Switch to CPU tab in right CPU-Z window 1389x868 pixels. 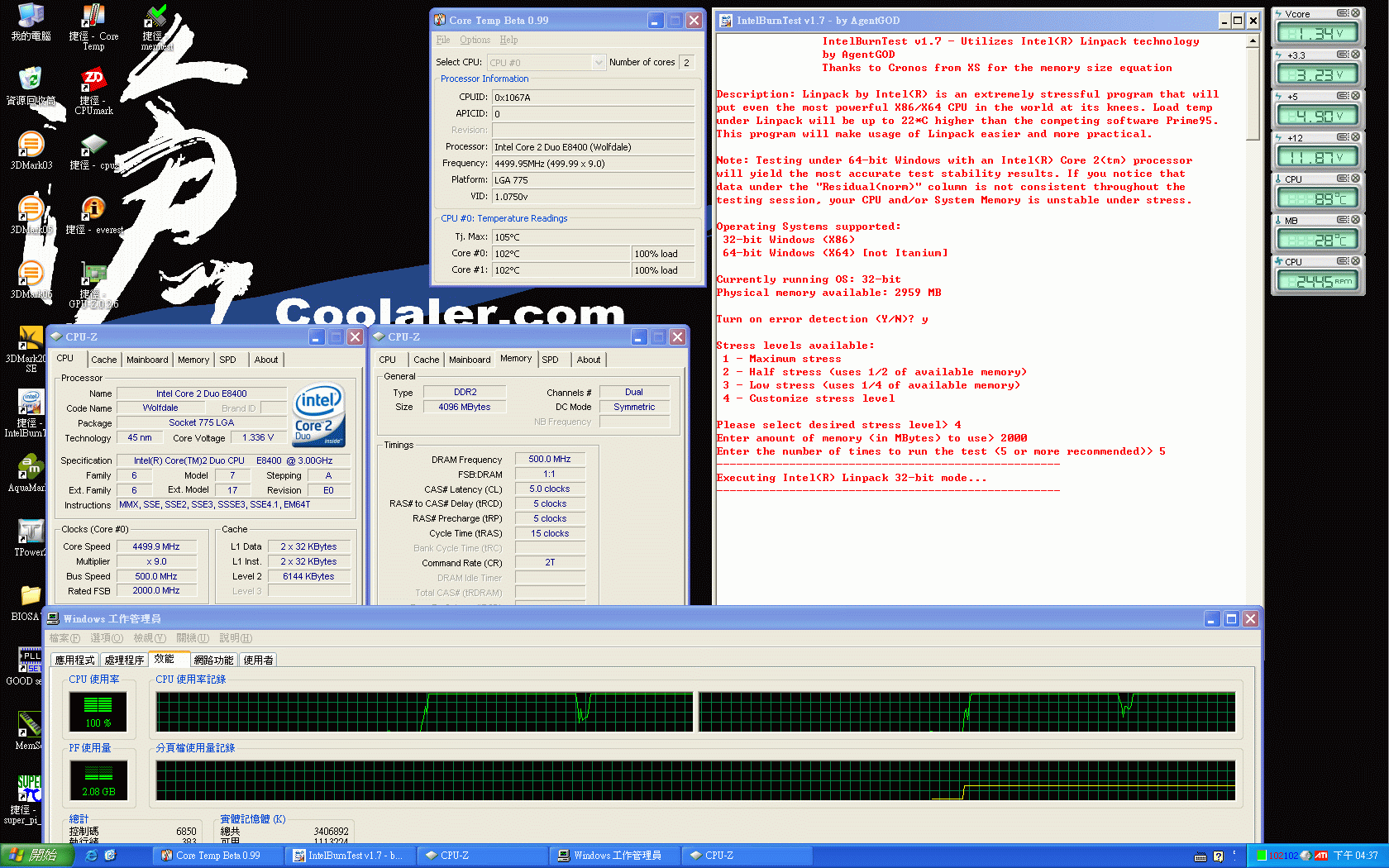click(387, 360)
